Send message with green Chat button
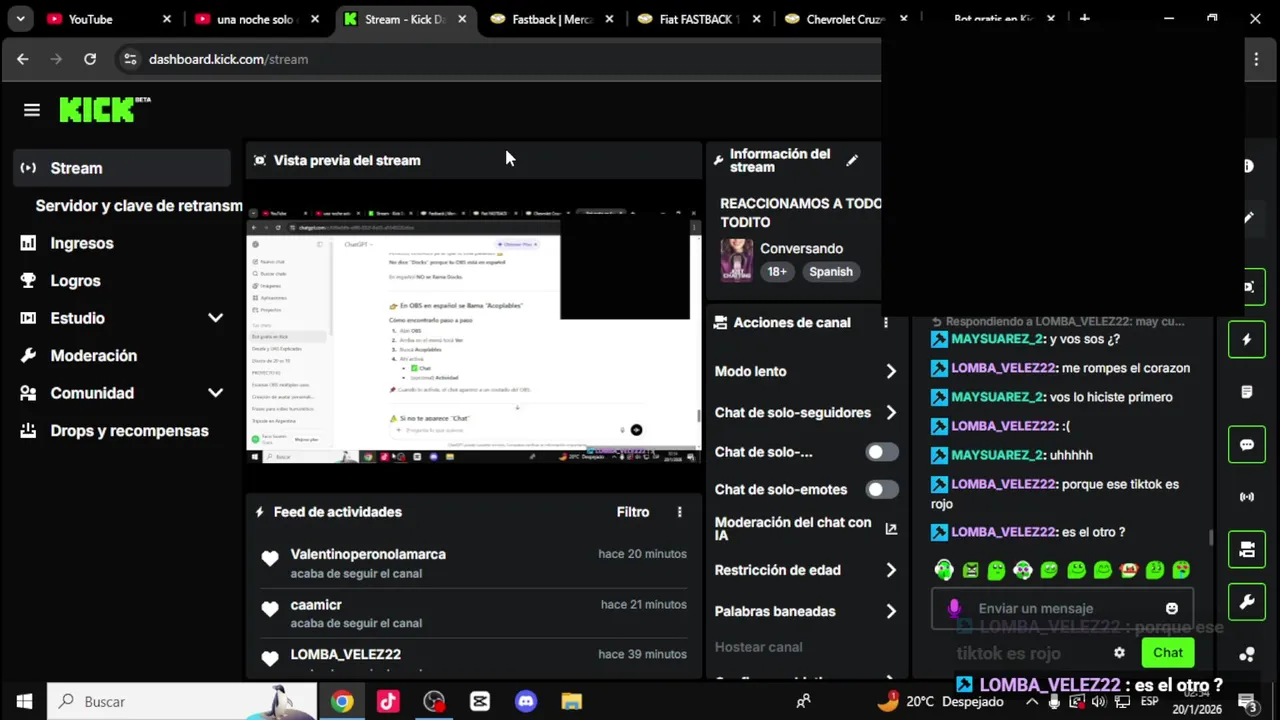Screen dimensions: 1280x720 [1168, 653]
